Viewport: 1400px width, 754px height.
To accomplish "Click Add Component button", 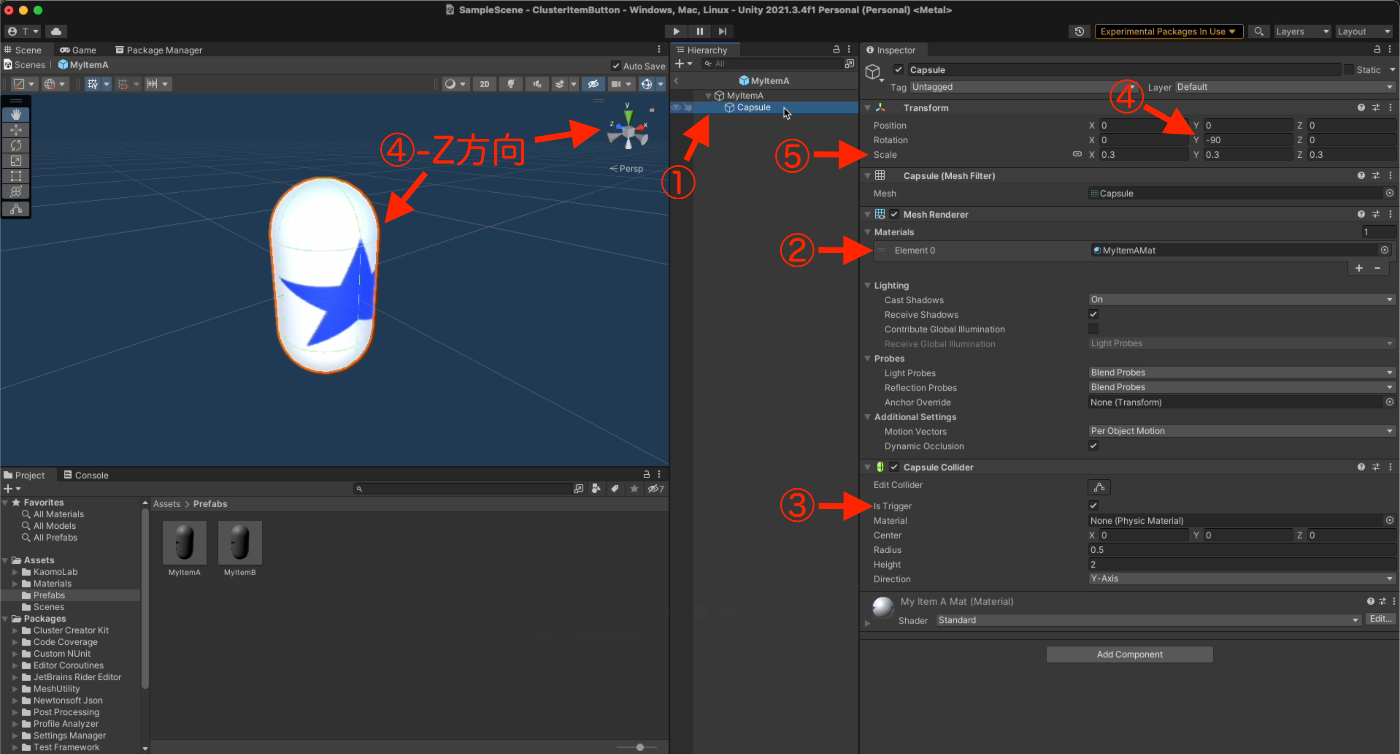I will click(1129, 654).
